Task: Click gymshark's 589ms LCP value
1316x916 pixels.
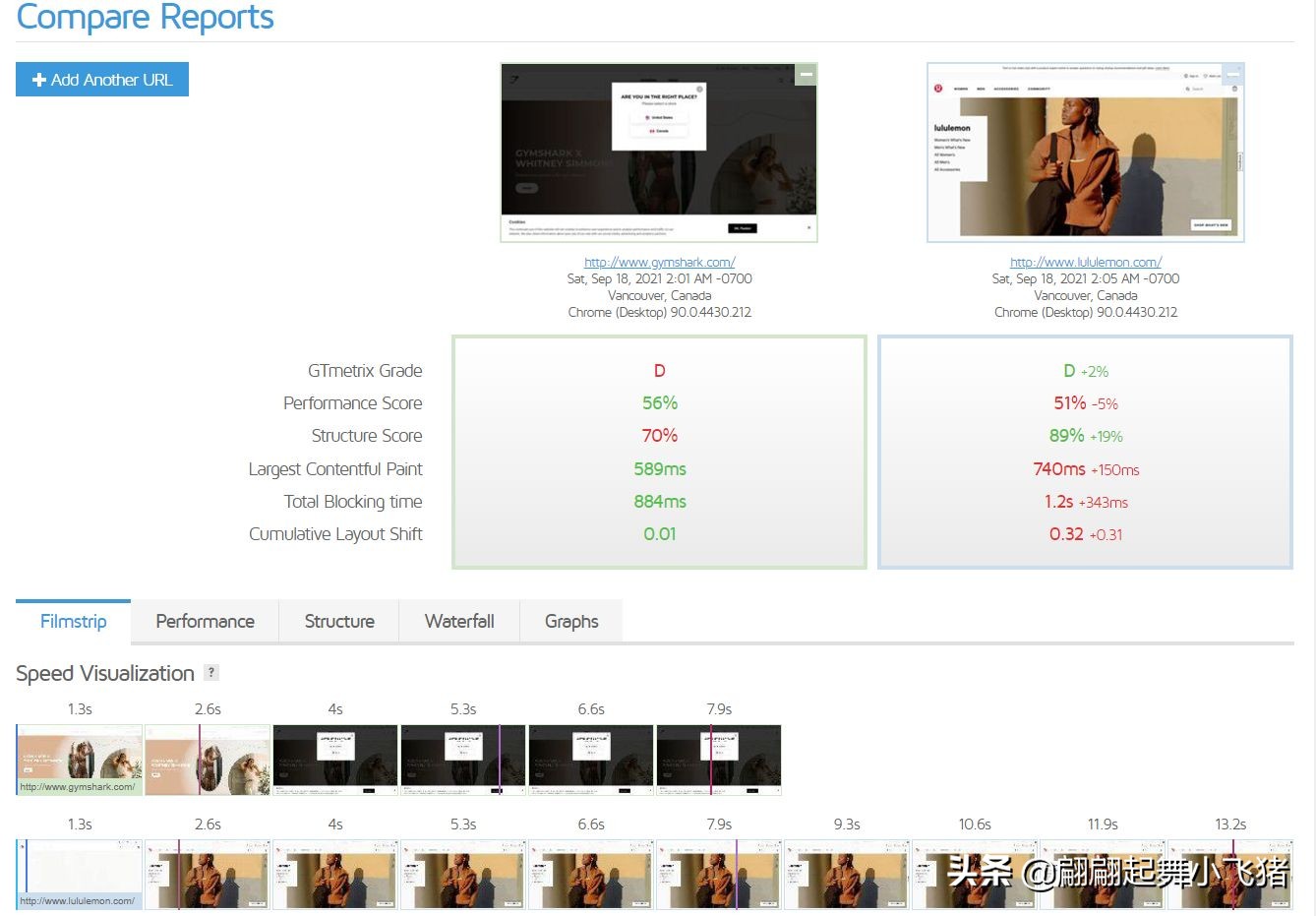Action: 660,469
